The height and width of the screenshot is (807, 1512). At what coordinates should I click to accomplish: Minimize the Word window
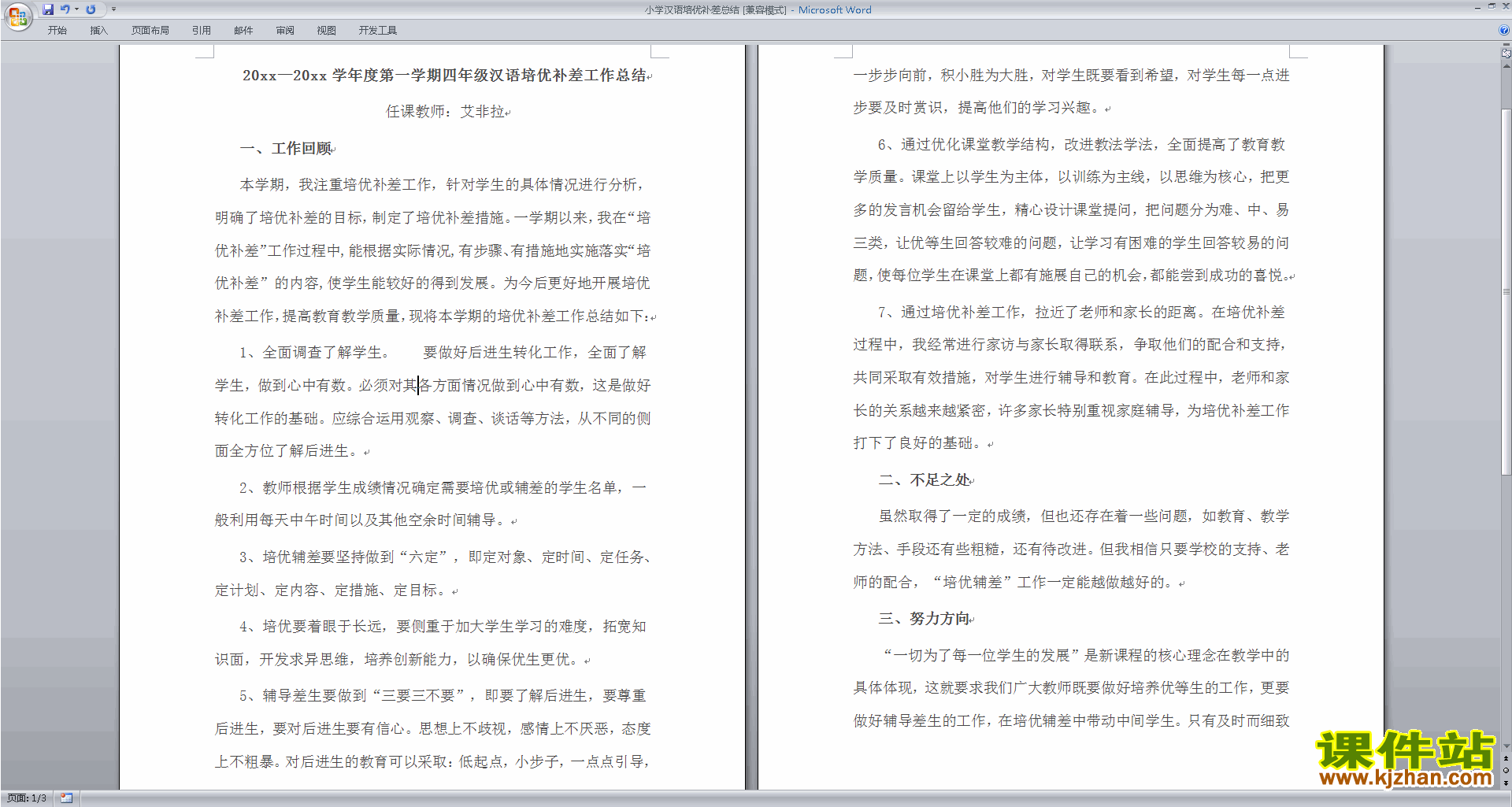[1477, 7]
